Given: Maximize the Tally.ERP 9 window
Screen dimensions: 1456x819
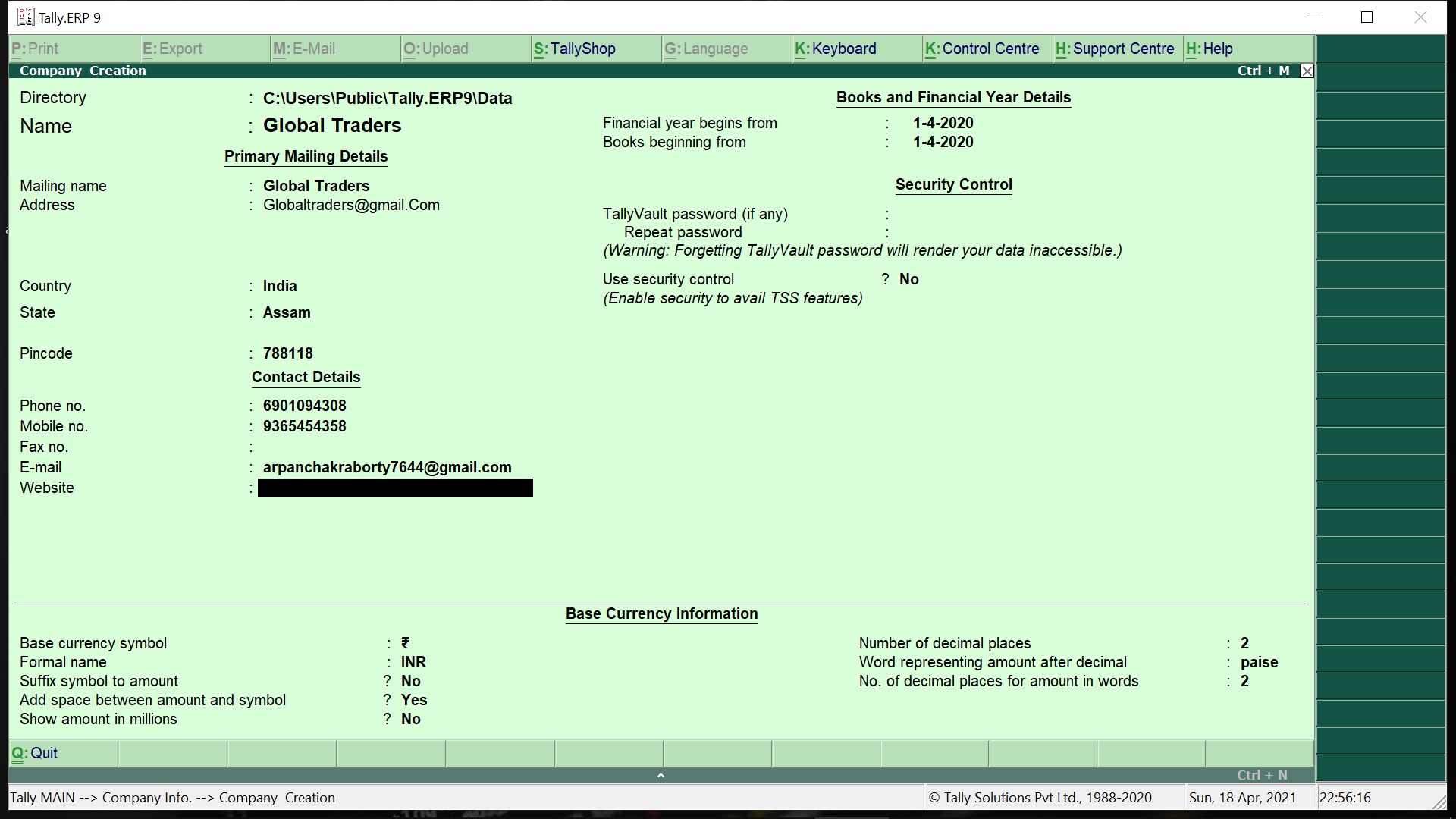Looking at the screenshot, I should coord(1367,17).
